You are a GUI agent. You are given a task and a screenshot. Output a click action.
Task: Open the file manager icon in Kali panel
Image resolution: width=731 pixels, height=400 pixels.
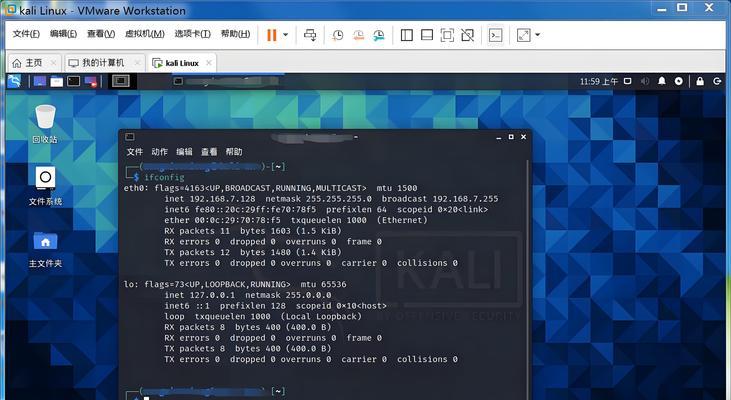coord(57,82)
